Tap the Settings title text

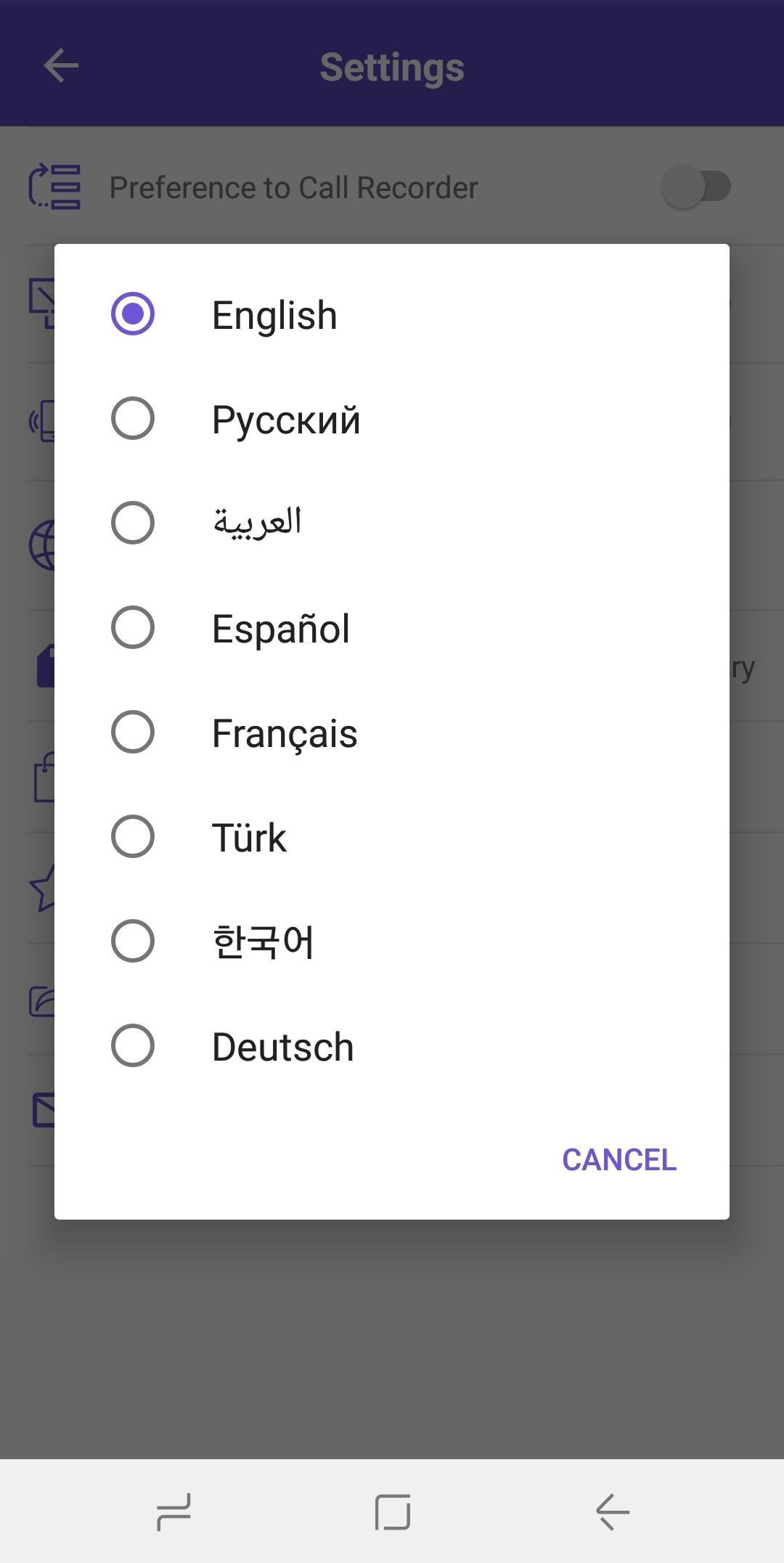click(x=392, y=68)
